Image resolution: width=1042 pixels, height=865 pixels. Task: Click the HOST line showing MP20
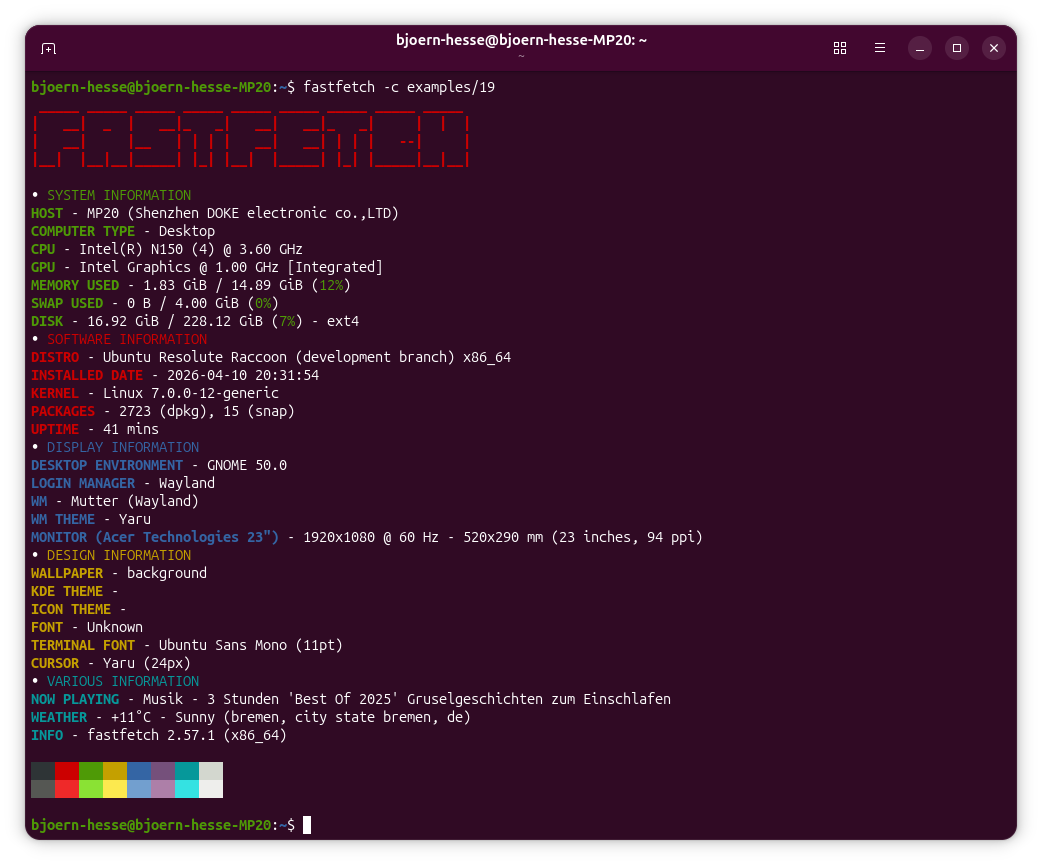coord(215,213)
